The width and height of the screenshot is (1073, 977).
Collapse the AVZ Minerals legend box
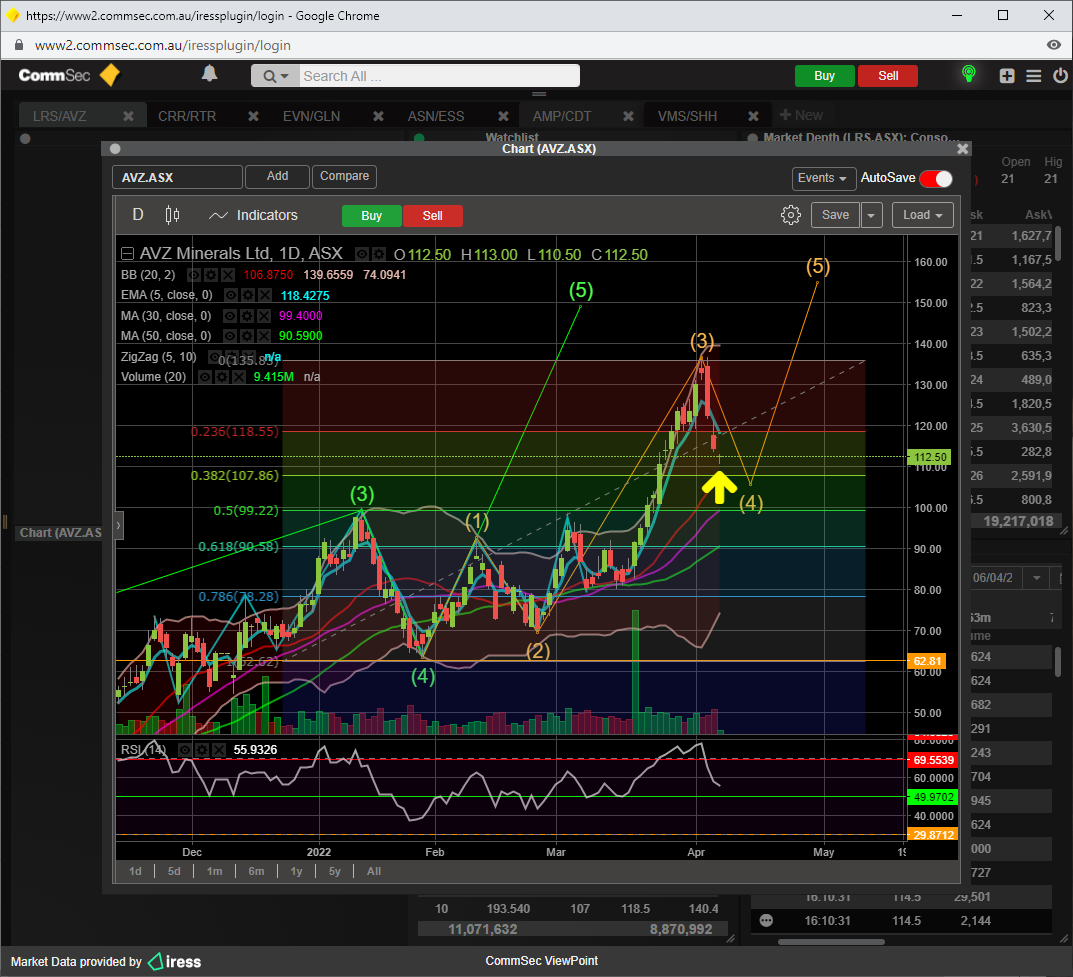coord(127,254)
